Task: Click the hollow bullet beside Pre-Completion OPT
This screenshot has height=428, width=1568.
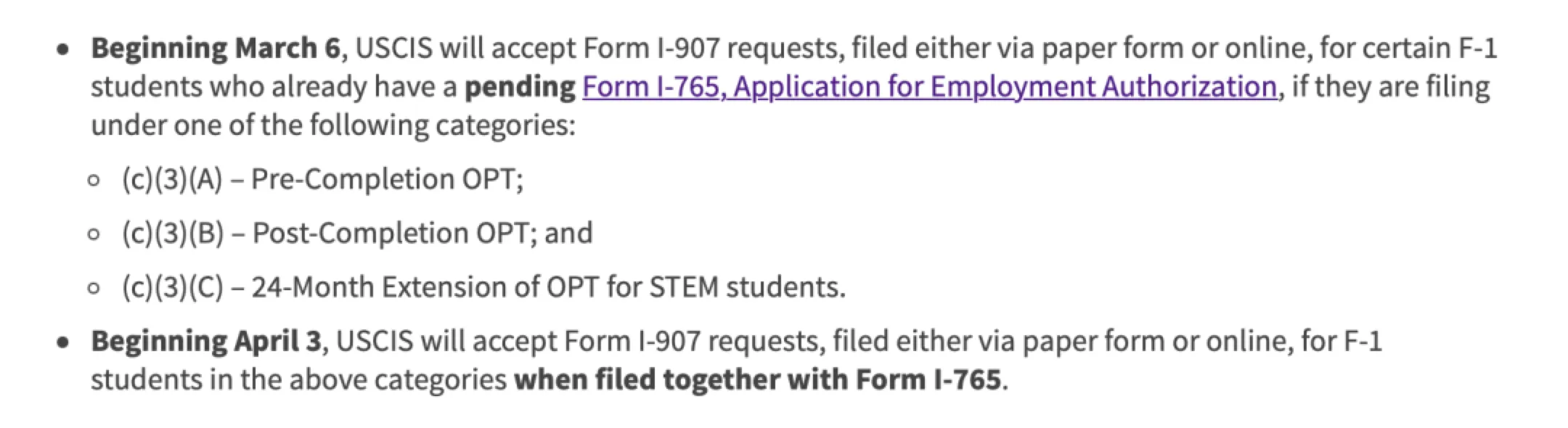Action: point(93,181)
